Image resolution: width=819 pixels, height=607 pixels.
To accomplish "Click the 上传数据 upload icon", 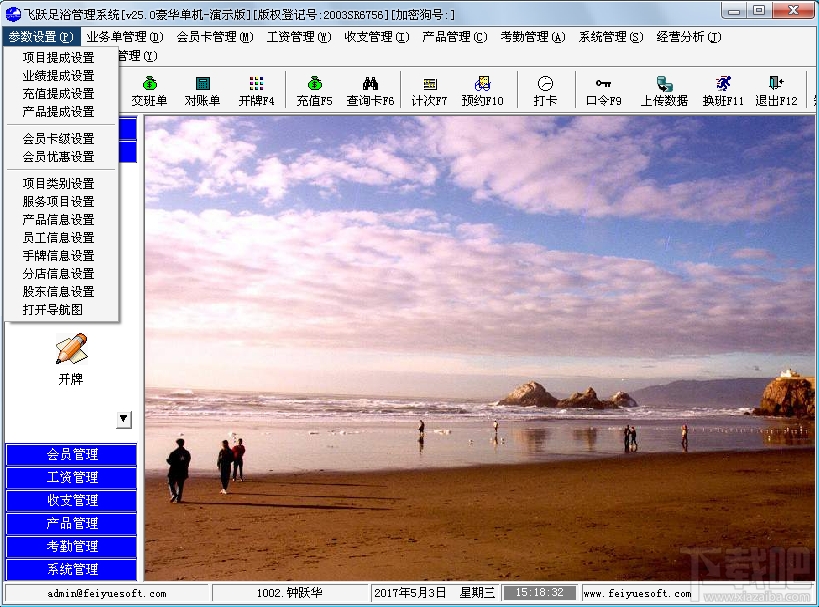I will pyautogui.click(x=664, y=91).
